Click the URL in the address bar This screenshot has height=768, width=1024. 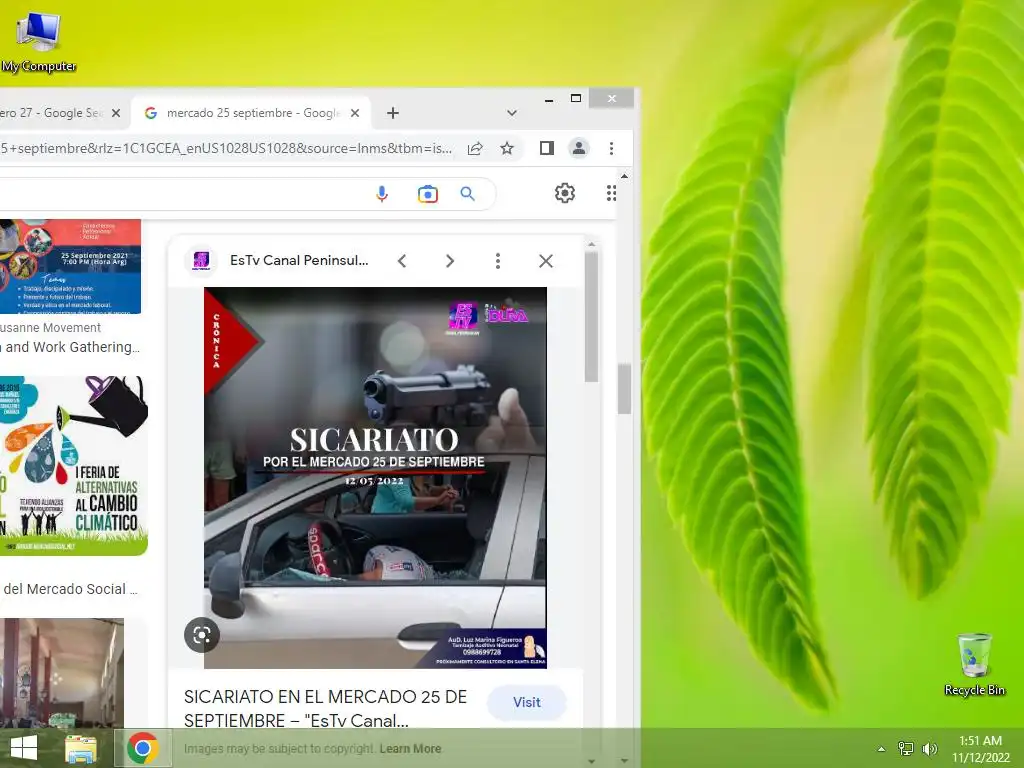point(226,148)
